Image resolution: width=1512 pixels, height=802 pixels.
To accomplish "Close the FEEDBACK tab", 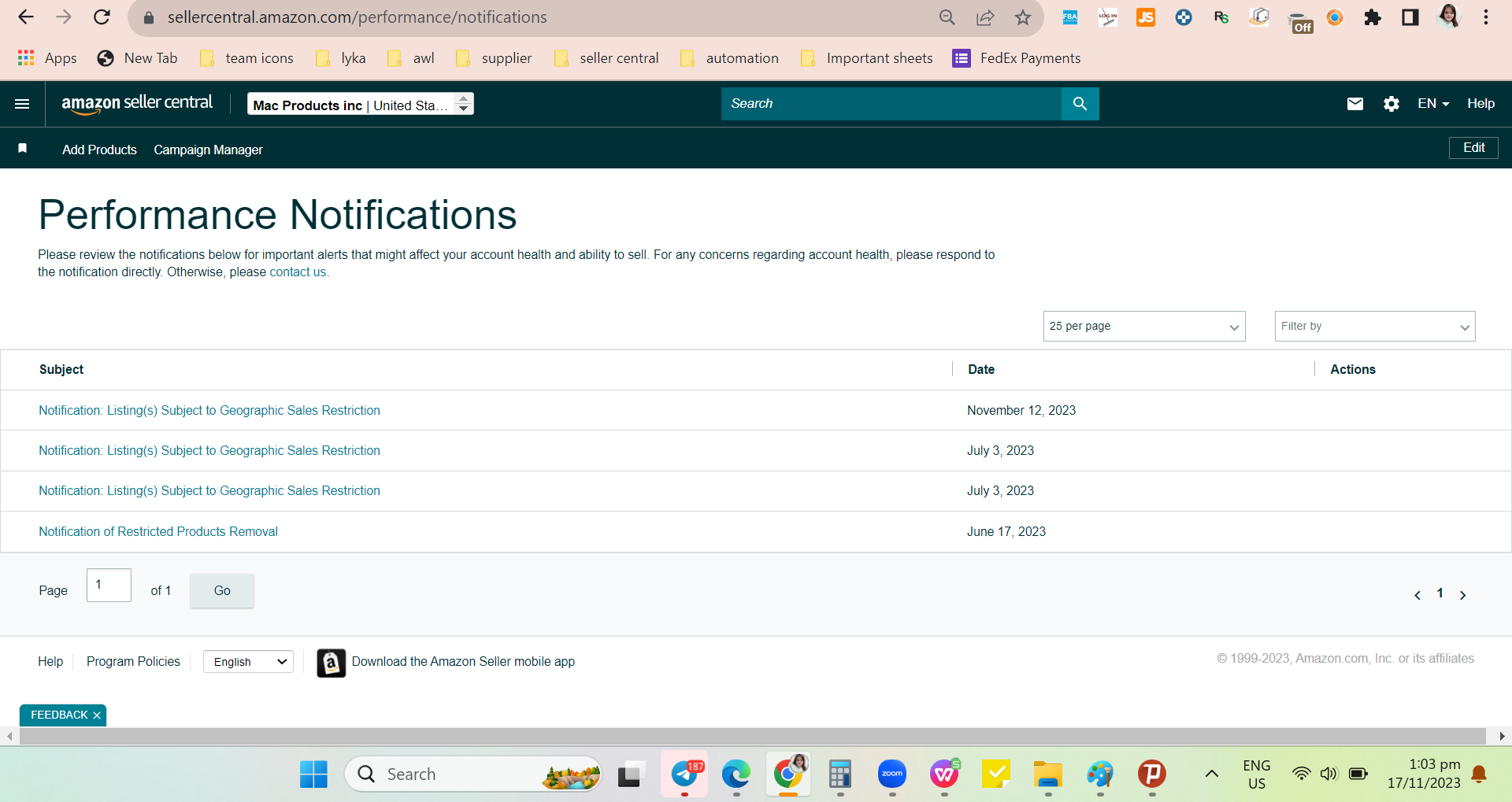I will [97, 715].
